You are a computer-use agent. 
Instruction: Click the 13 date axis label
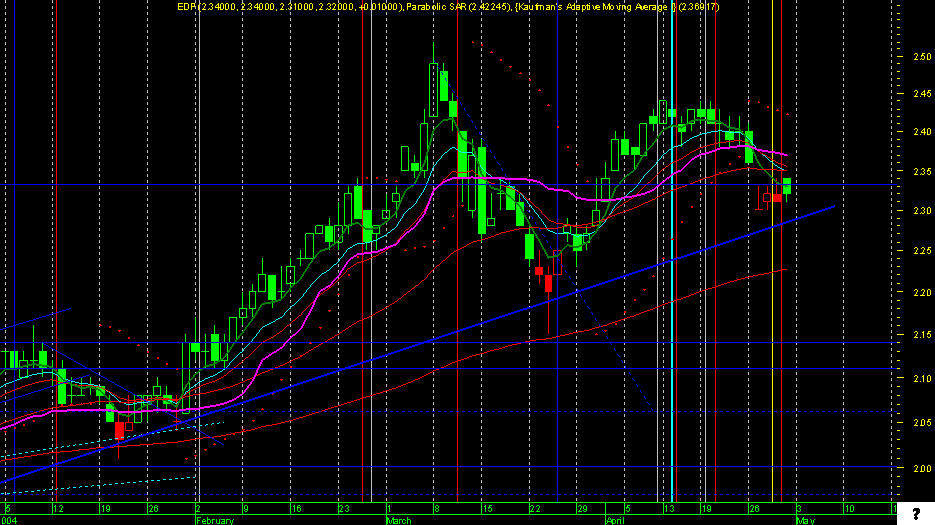[669, 509]
